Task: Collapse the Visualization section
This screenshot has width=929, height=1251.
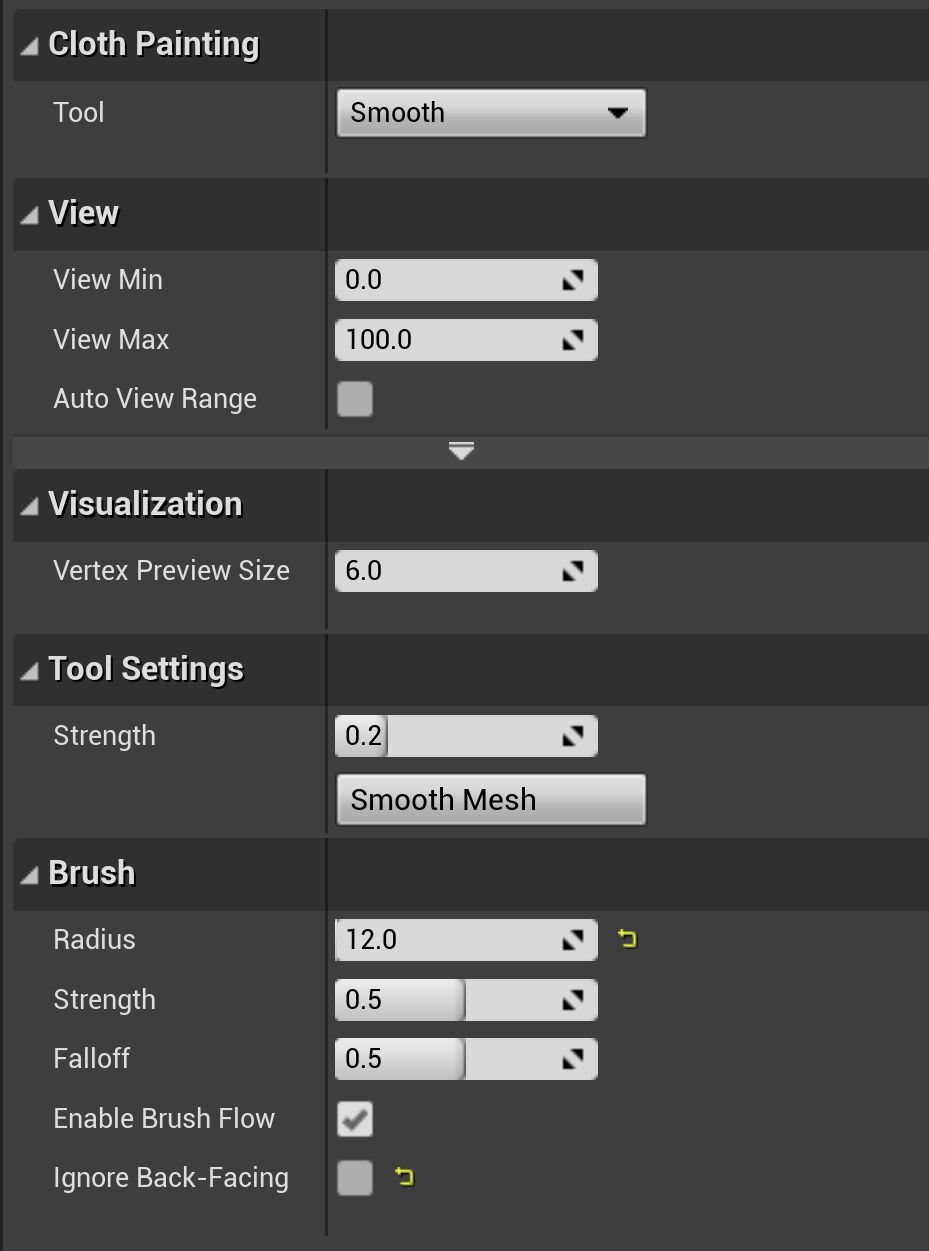Action: [30, 505]
